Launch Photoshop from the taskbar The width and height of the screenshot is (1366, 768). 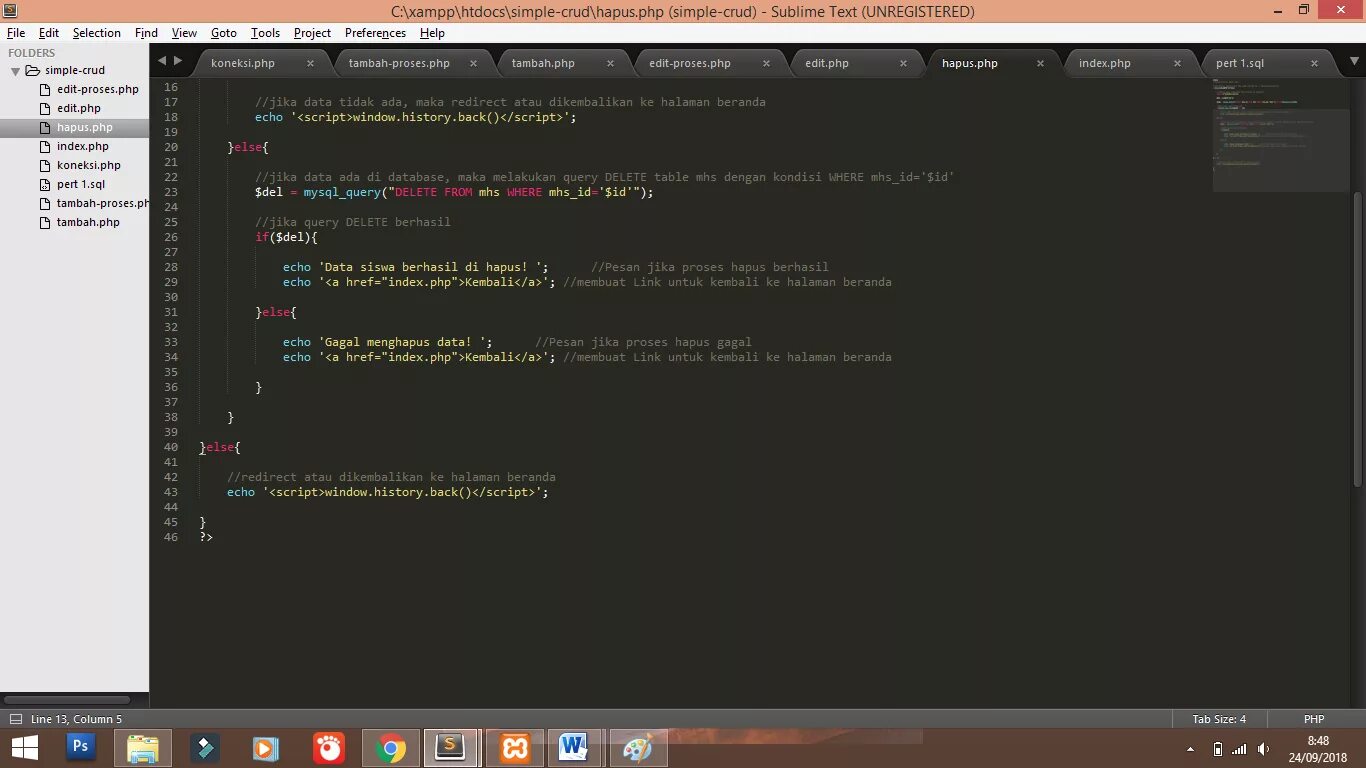[x=81, y=747]
